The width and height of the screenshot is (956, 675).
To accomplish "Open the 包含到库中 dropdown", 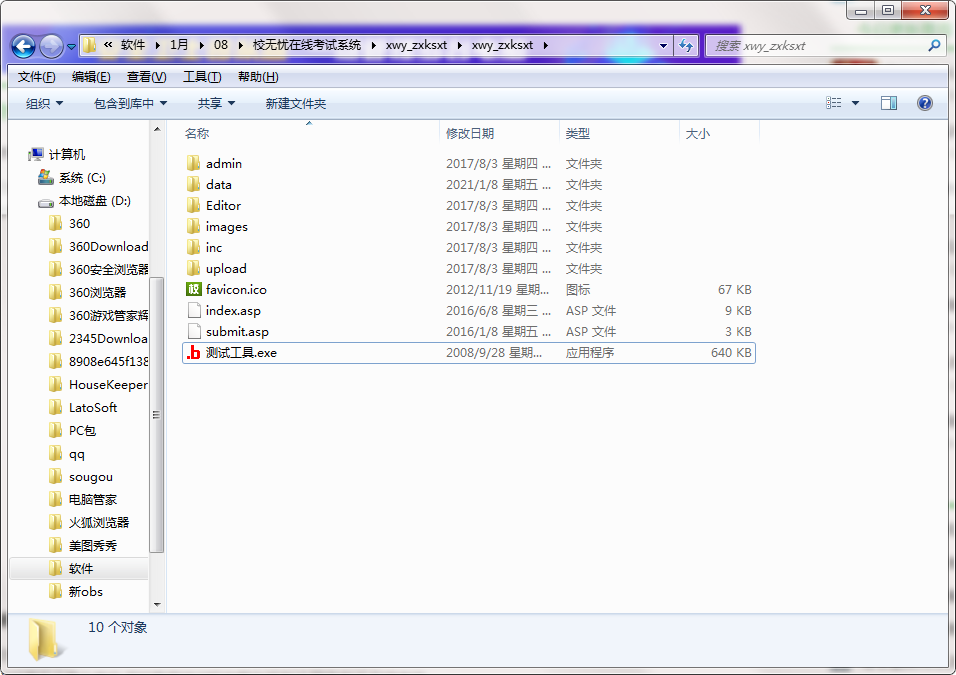I will 130,104.
